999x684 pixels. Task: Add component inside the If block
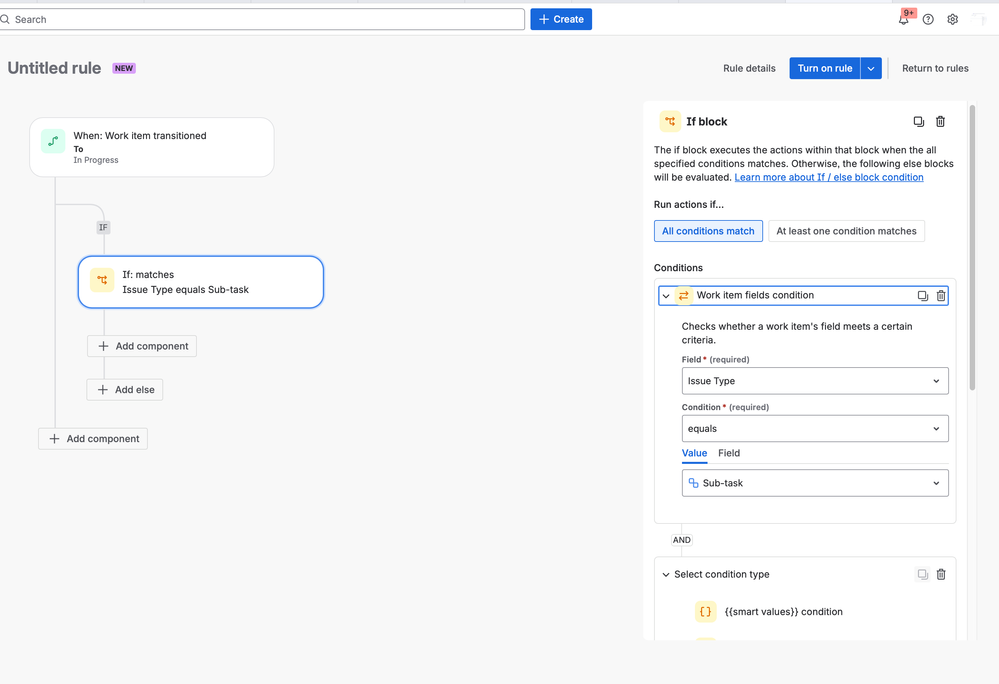[x=142, y=346]
